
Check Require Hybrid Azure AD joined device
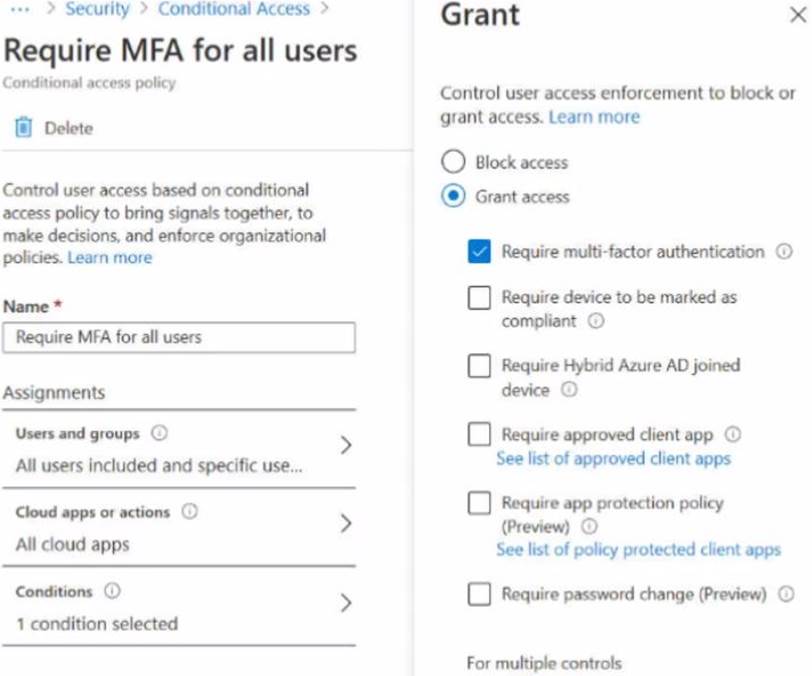[479, 366]
